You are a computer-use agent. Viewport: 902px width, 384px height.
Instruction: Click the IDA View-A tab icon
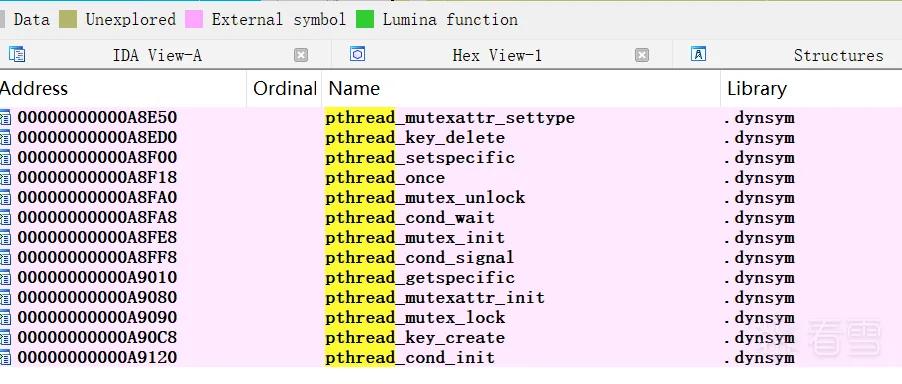tap(17, 55)
